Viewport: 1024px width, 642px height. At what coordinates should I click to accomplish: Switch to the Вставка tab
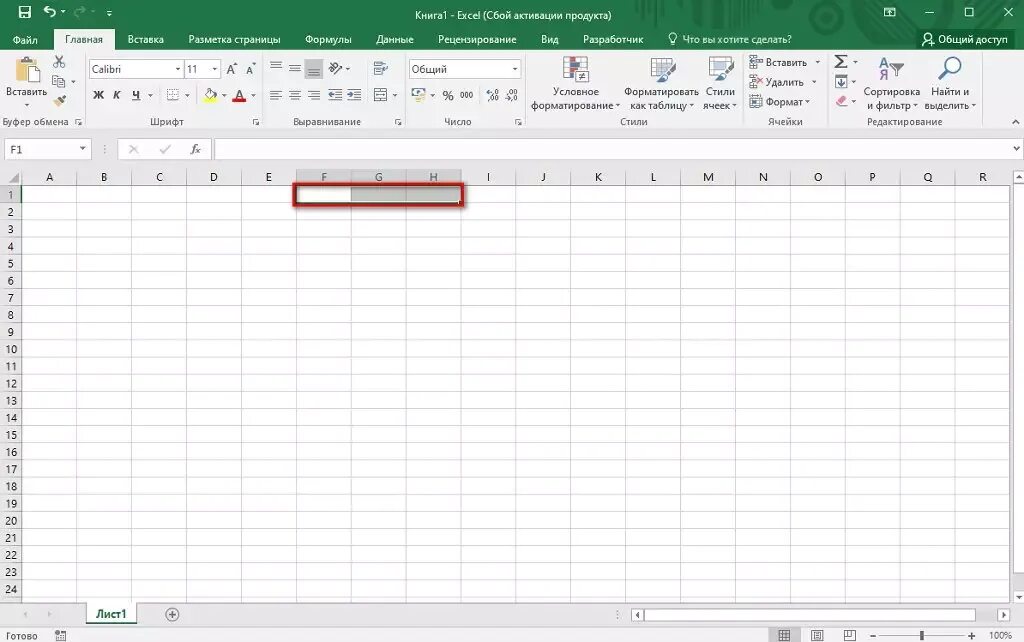[146, 39]
